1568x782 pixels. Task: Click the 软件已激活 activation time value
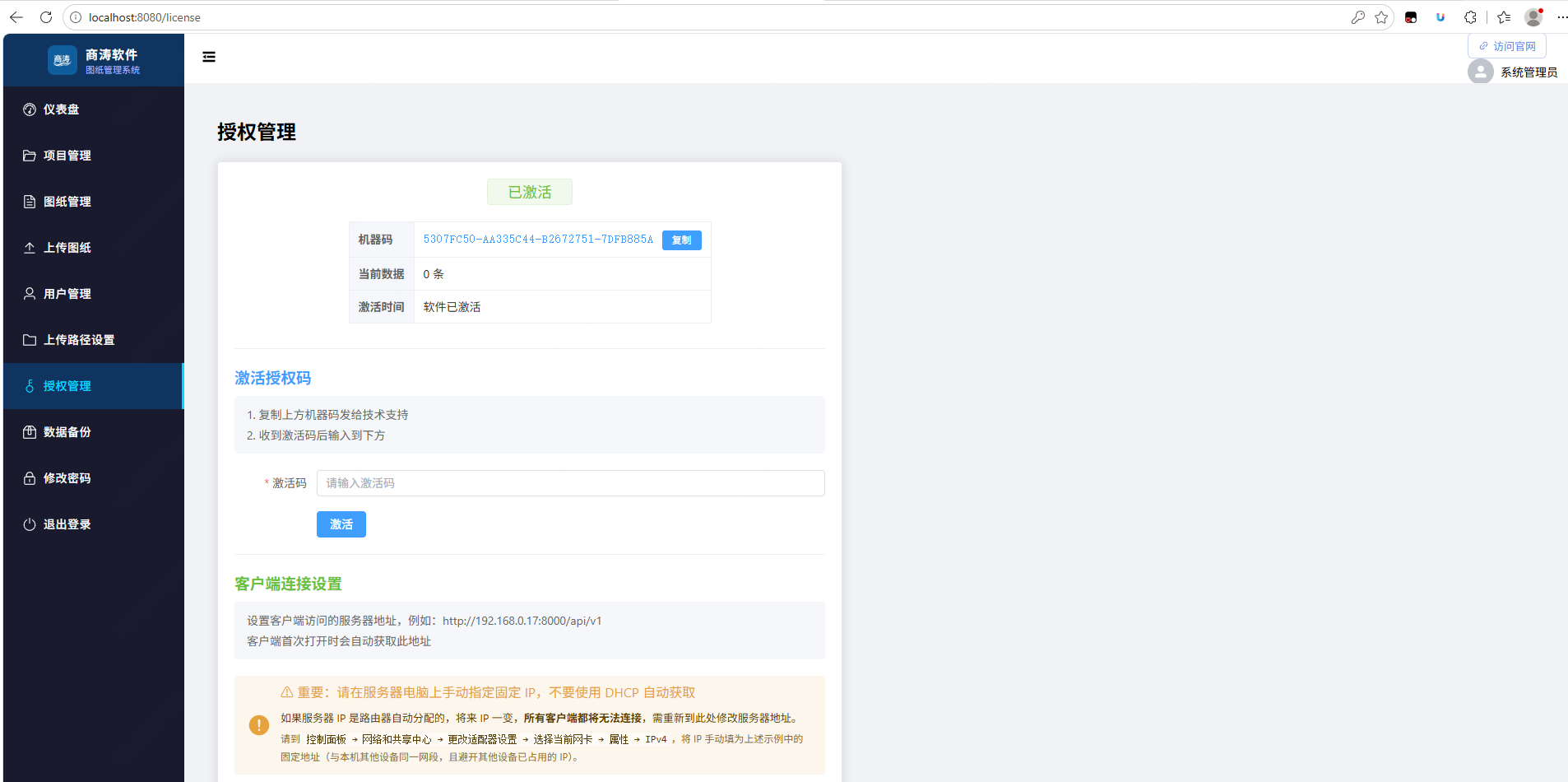click(452, 307)
